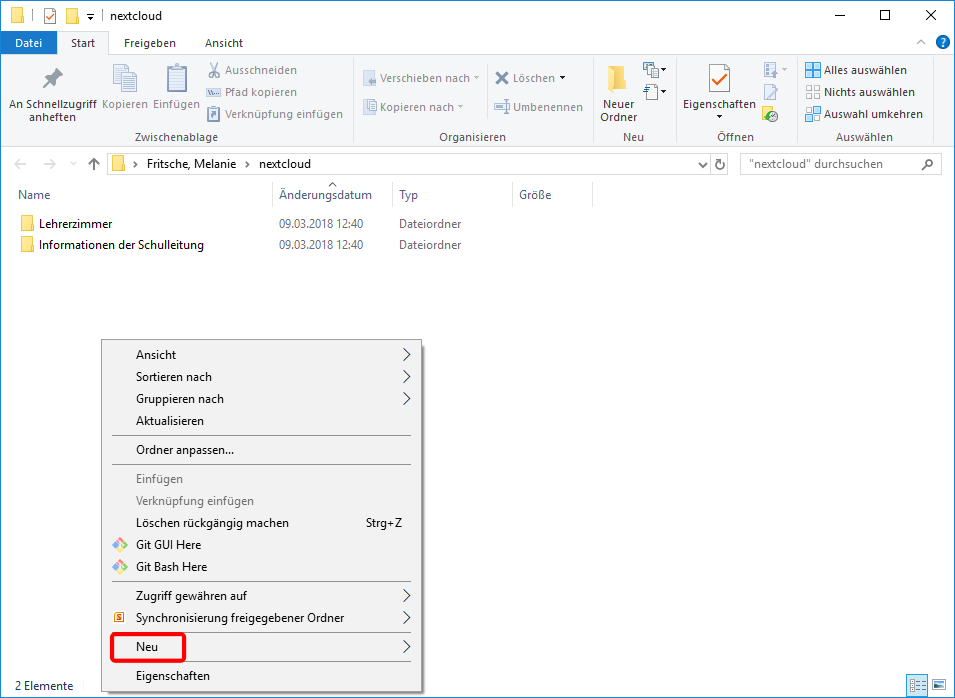Image resolution: width=955 pixels, height=698 pixels.
Task: Choose Löschen rückgängig machen
Action: (x=261, y=523)
